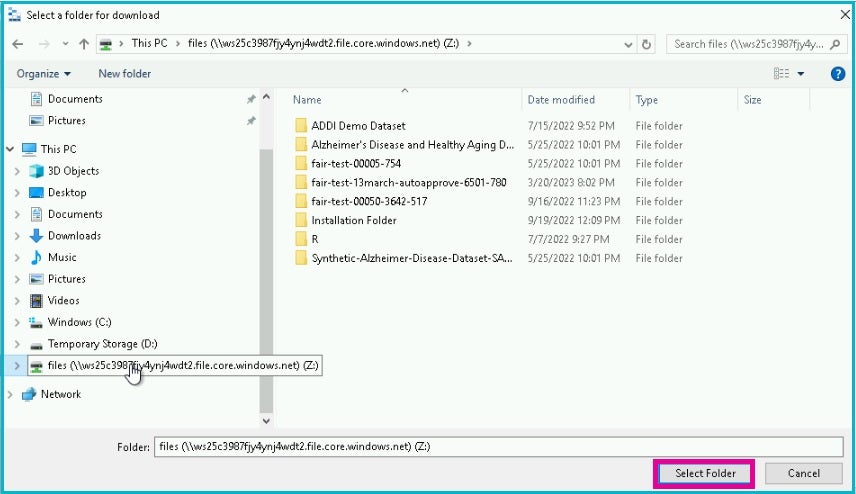Click the Forward navigation arrow
Viewport: 856px width, 494px height.
[44, 44]
